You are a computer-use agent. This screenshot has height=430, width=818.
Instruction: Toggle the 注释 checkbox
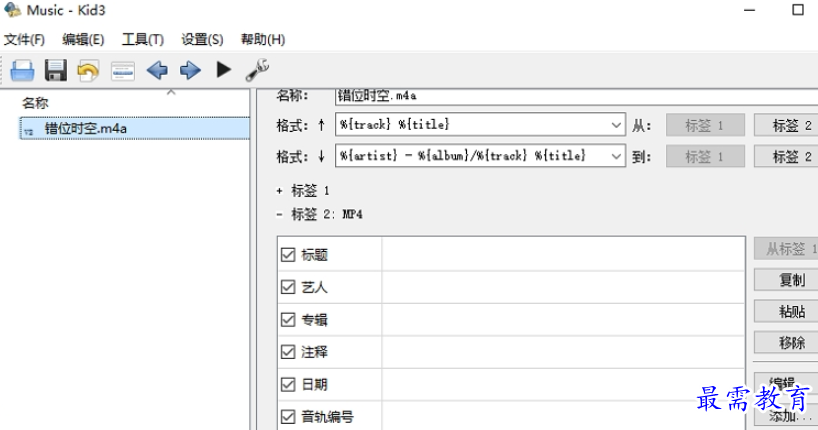coord(288,352)
